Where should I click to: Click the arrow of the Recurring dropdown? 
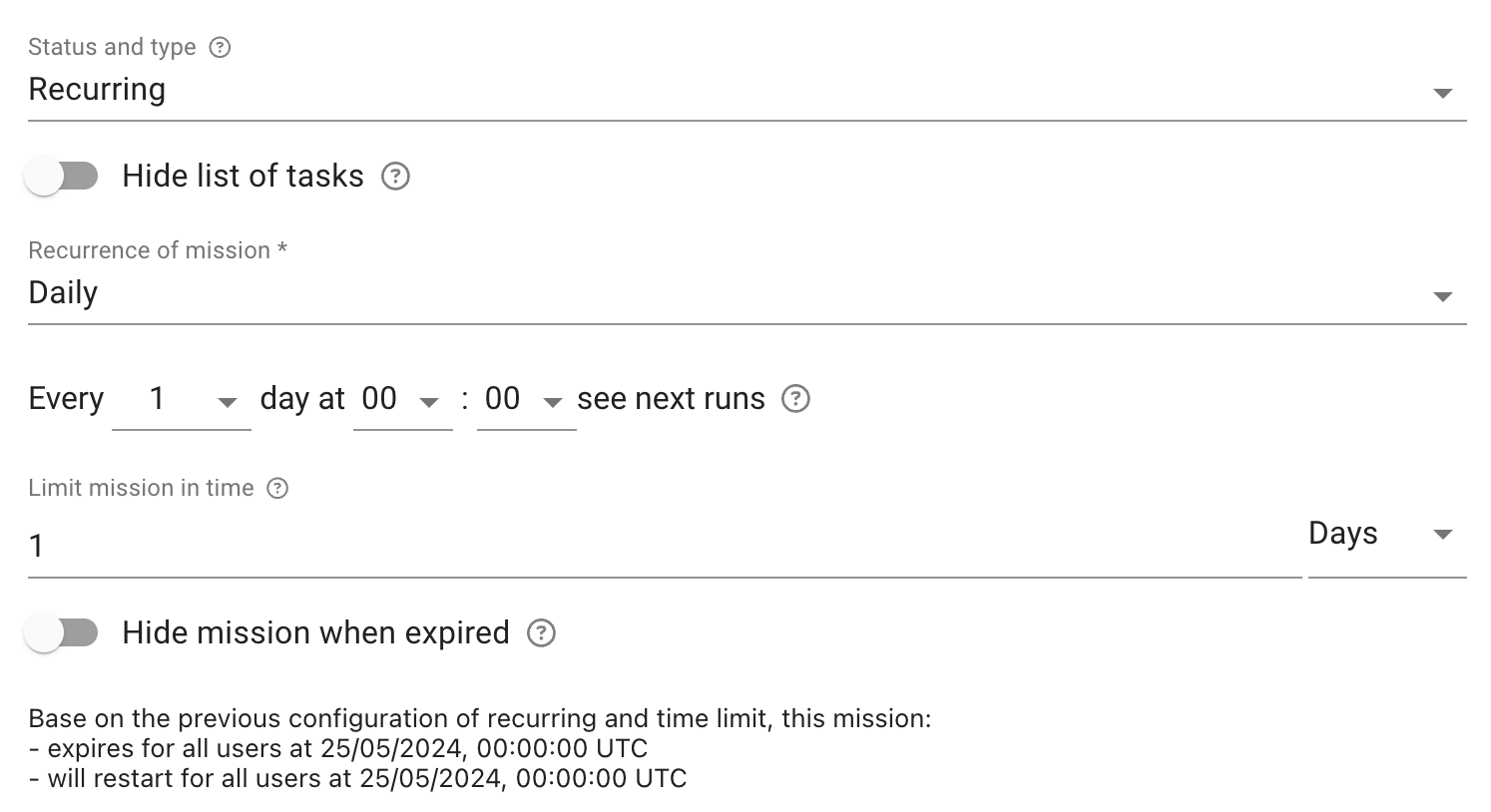[x=1442, y=93]
